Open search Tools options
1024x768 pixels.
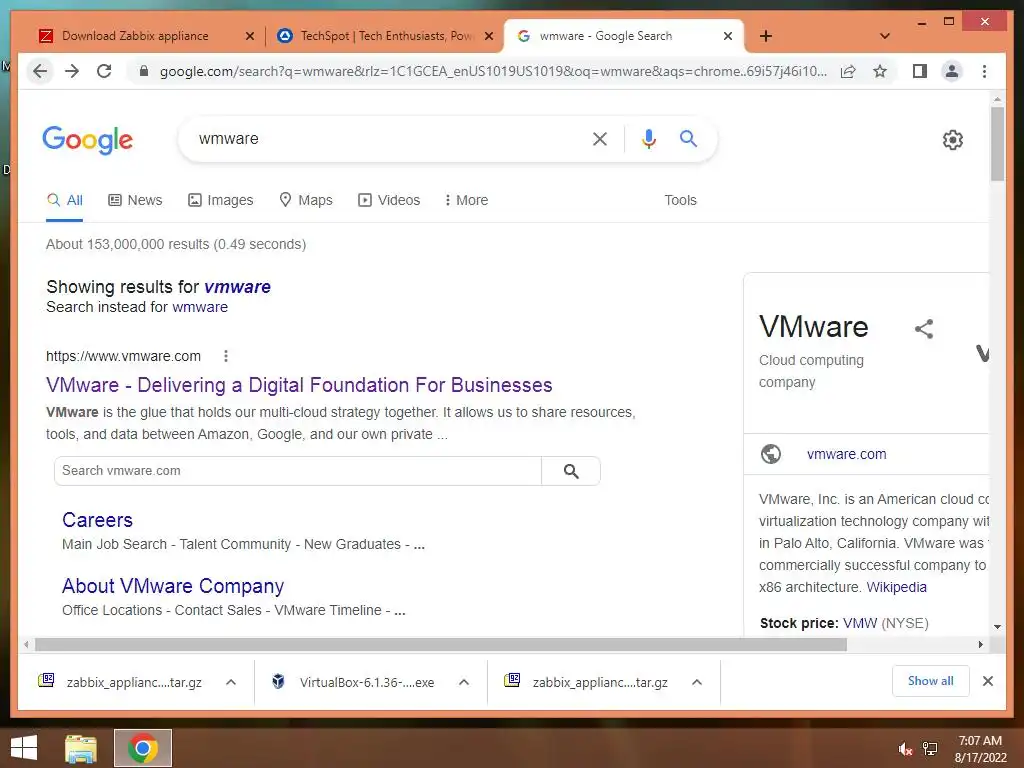680,200
